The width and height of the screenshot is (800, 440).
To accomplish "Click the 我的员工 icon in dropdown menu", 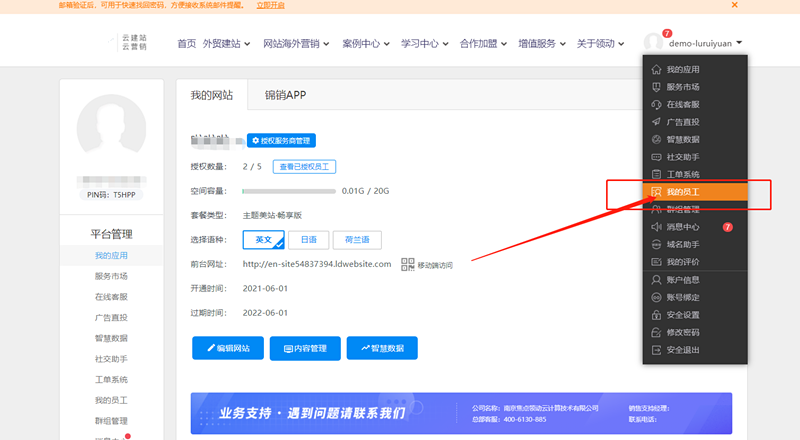I will (x=656, y=191).
